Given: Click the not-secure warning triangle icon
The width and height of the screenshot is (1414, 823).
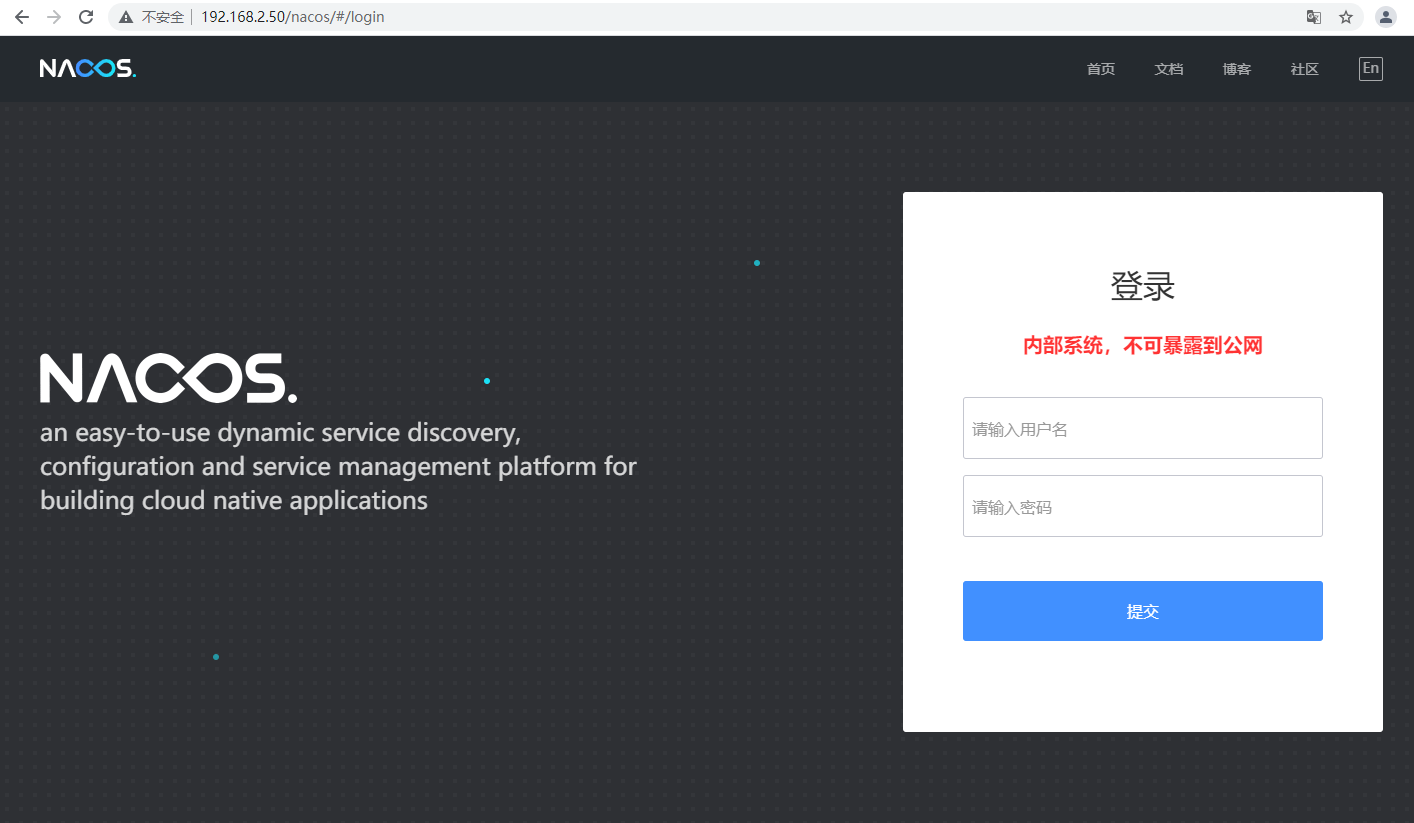Looking at the screenshot, I should 126,17.
